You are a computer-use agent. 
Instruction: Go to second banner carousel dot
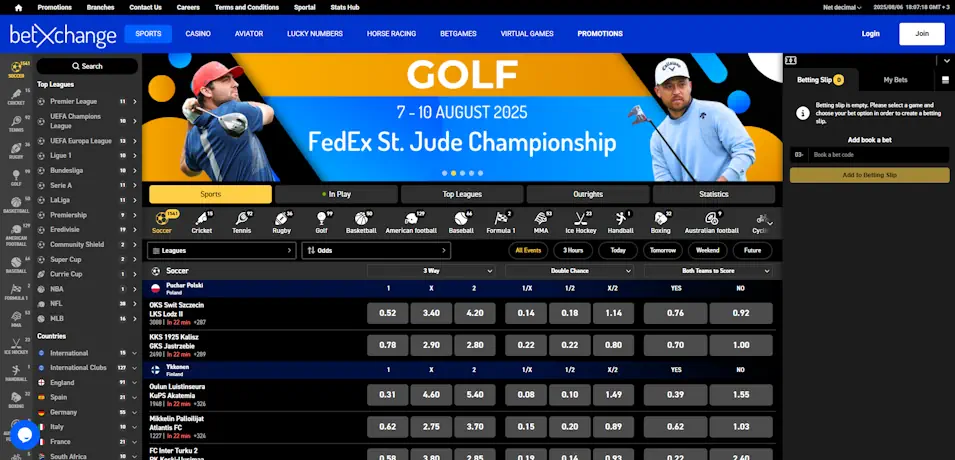[454, 173]
